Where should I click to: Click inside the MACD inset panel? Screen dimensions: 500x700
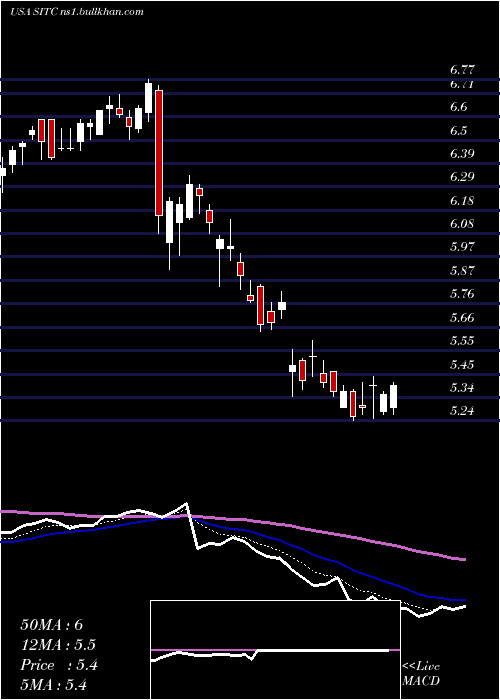pos(275,650)
